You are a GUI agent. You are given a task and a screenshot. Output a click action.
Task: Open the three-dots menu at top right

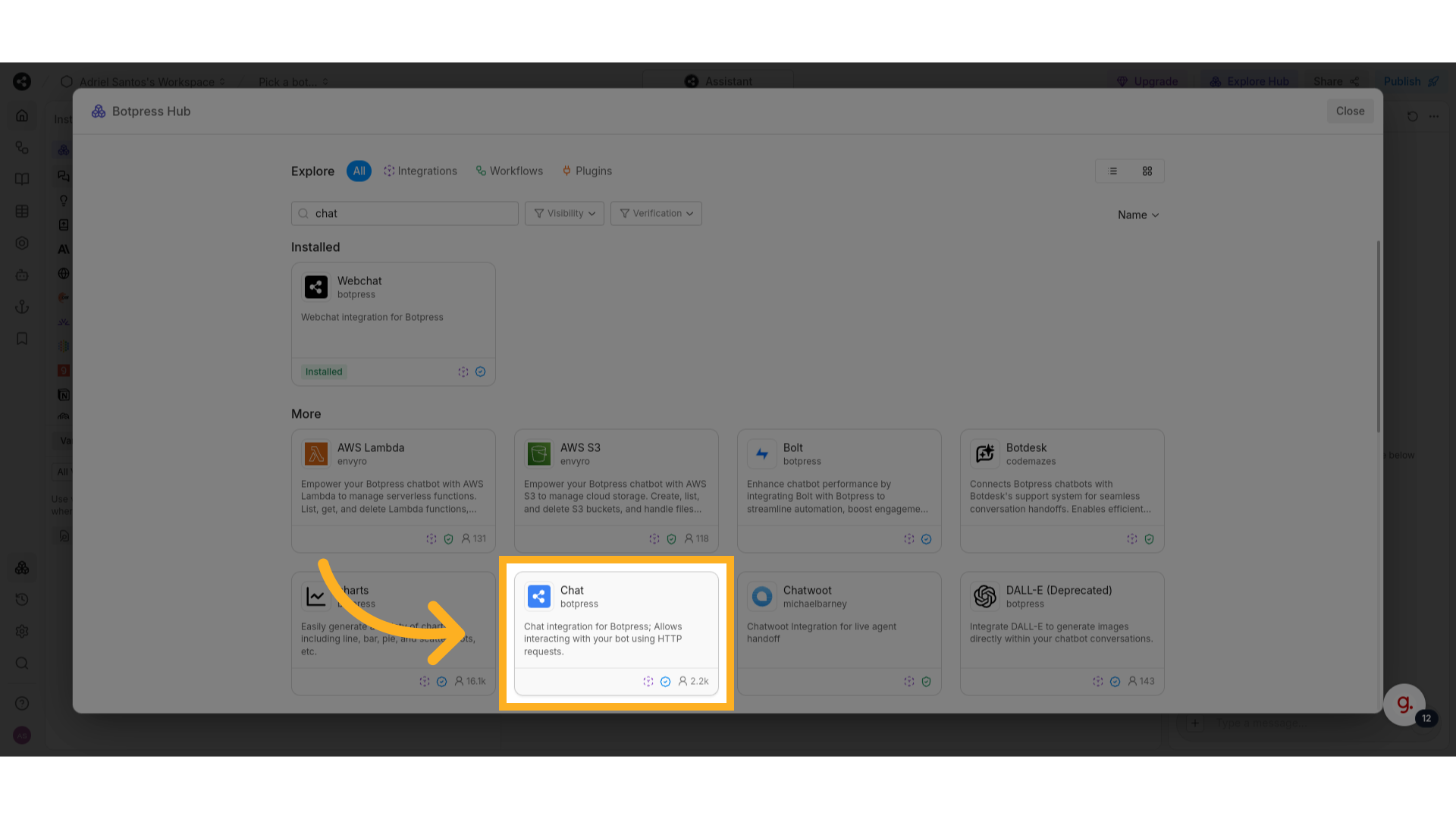[1433, 116]
